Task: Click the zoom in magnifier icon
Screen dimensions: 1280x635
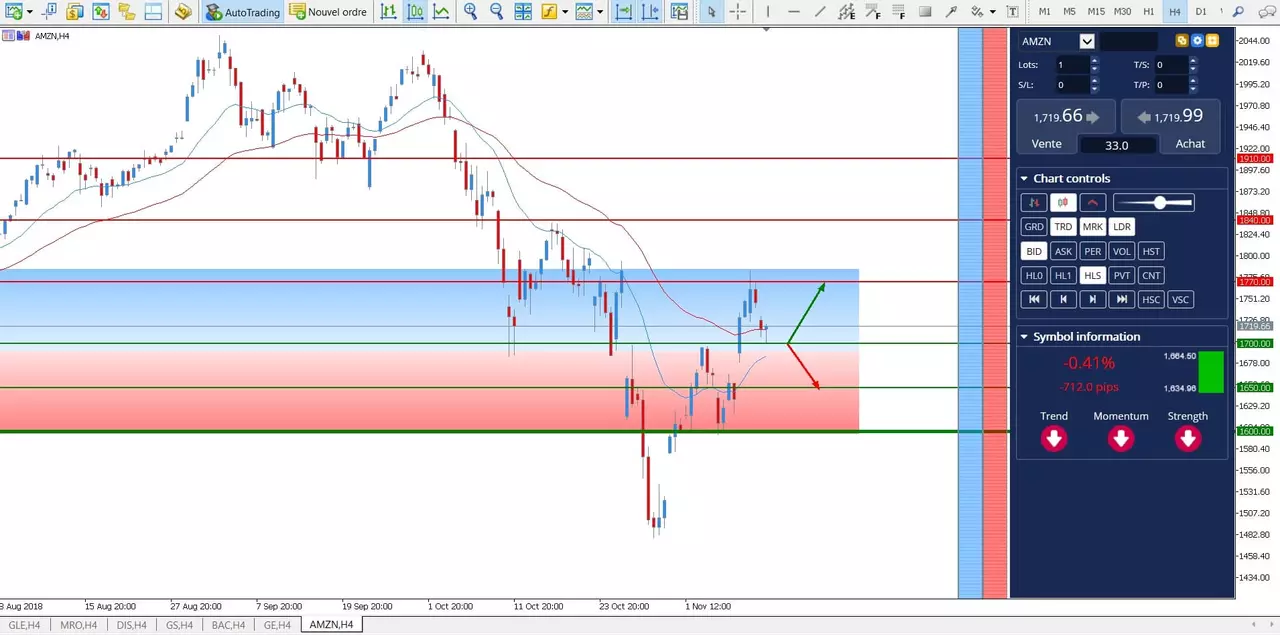Action: coord(471,12)
